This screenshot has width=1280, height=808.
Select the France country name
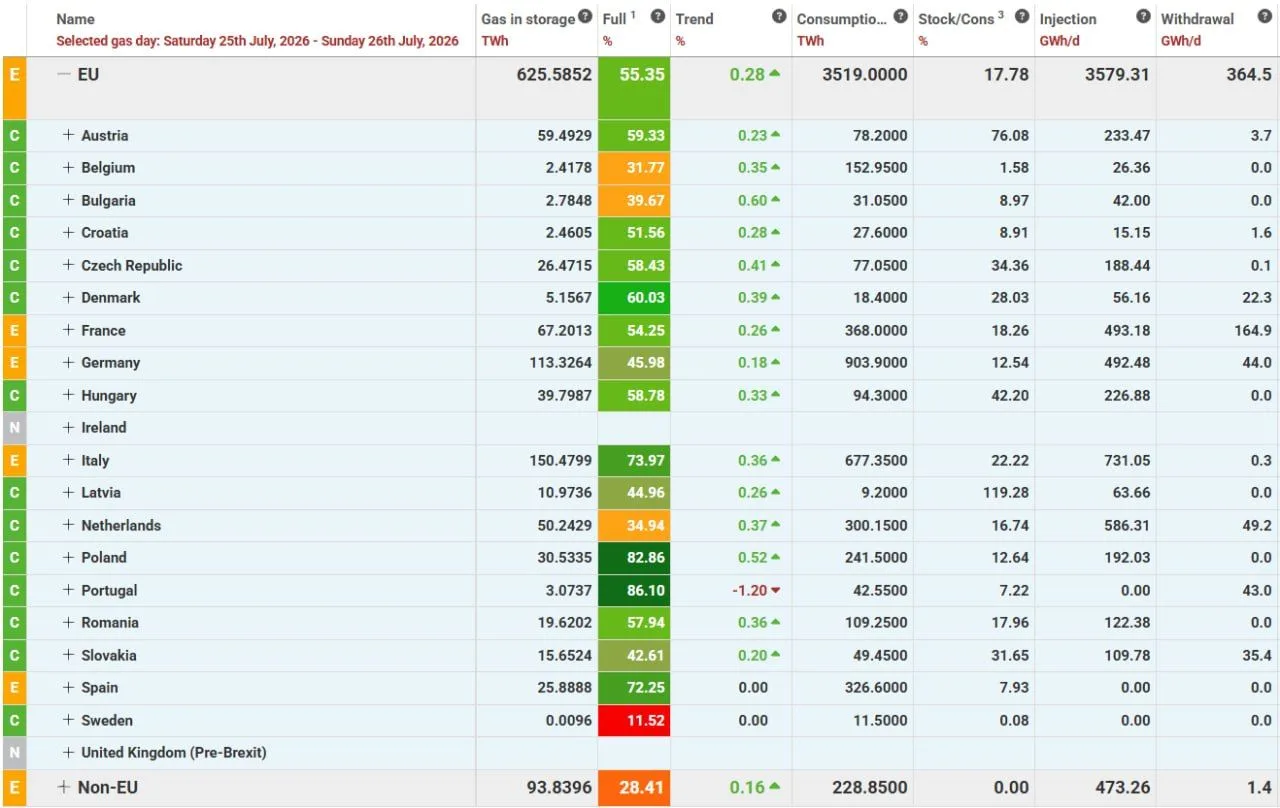coord(104,330)
